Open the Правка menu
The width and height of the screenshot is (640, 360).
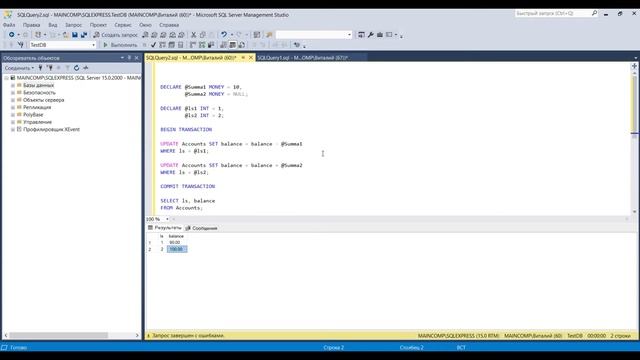click(x=31, y=25)
